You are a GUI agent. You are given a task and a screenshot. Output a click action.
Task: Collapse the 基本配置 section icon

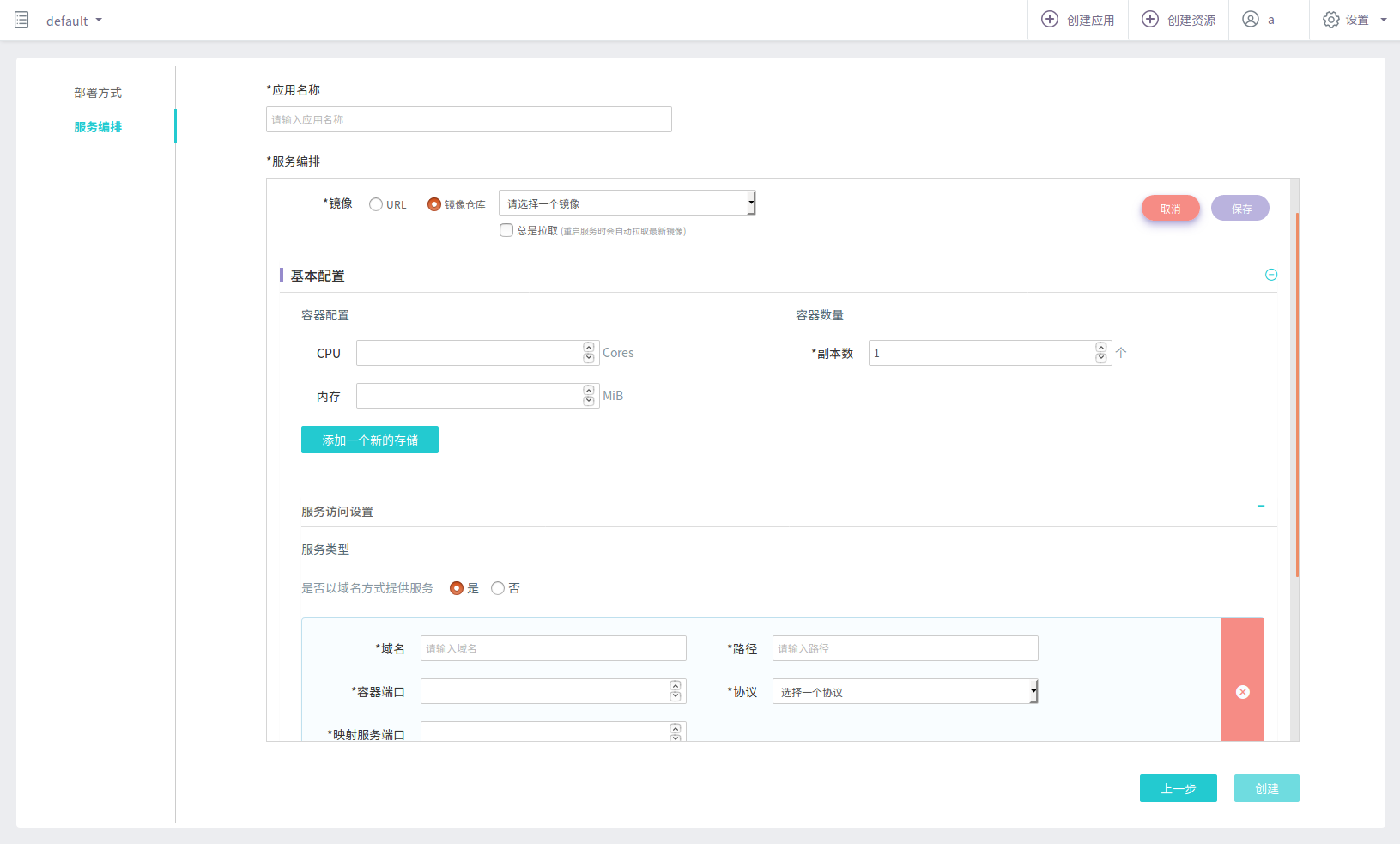tap(1271, 275)
